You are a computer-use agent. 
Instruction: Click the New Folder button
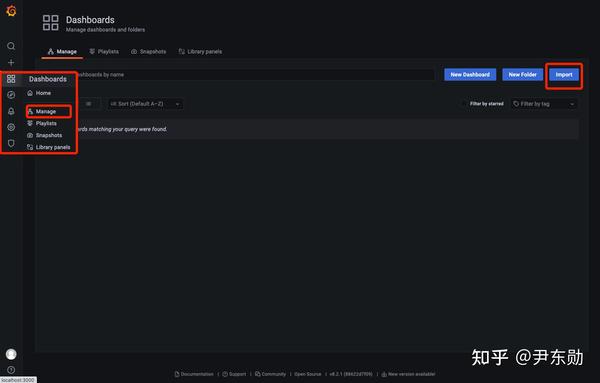click(x=522, y=75)
